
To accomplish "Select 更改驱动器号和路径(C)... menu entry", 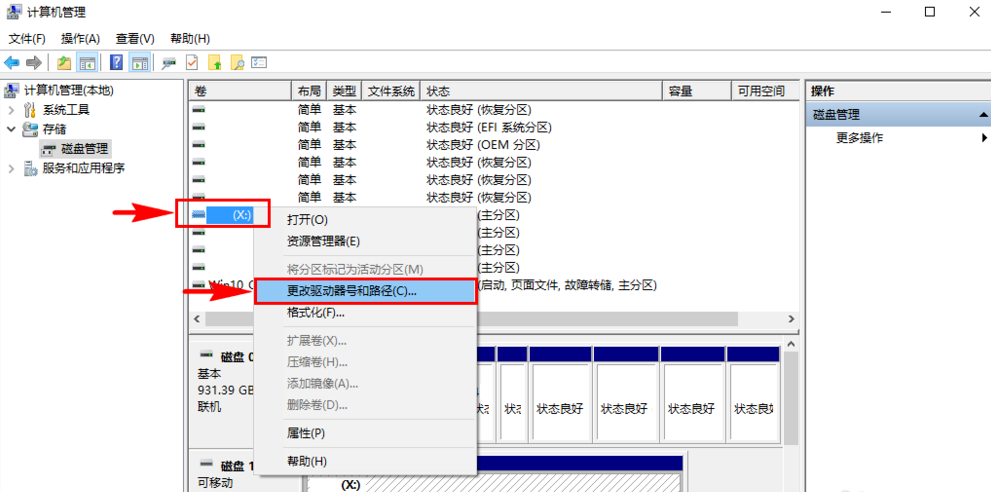I will pyautogui.click(x=365, y=291).
